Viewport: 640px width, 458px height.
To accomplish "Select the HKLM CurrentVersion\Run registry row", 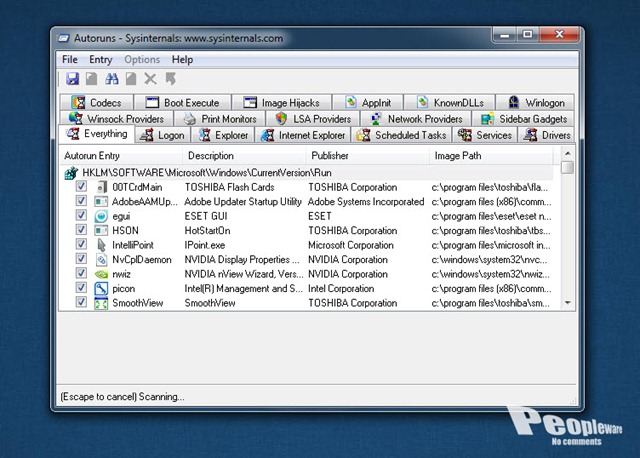I will tap(308, 173).
